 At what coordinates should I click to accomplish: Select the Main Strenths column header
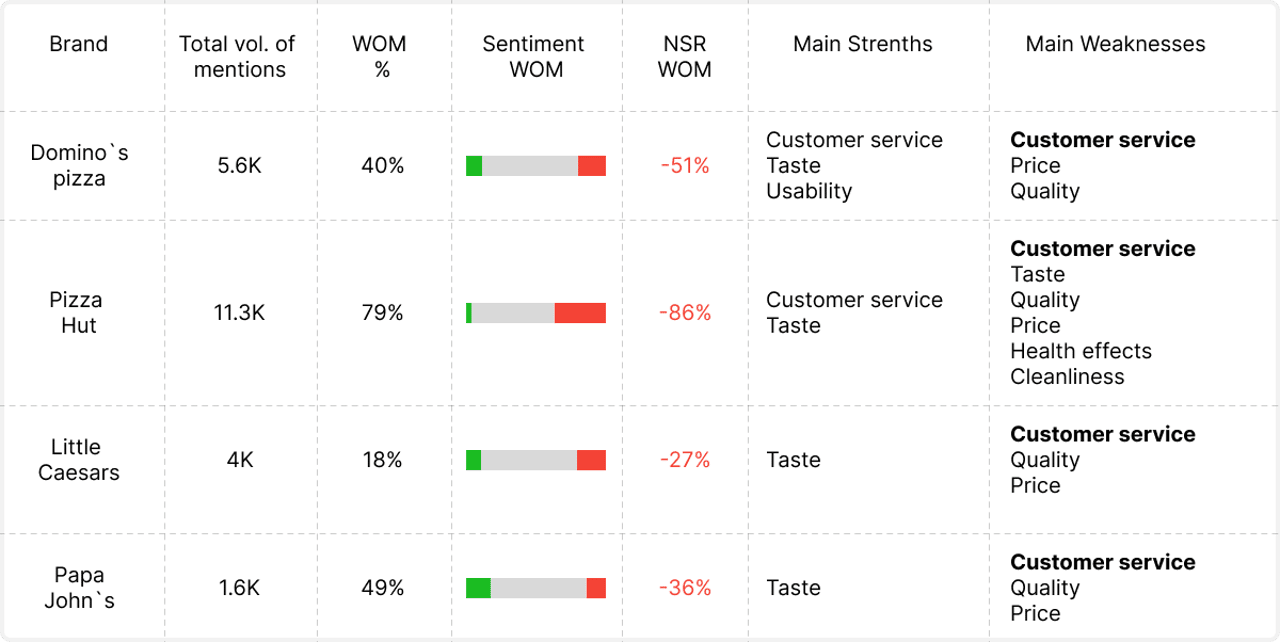pos(862,44)
